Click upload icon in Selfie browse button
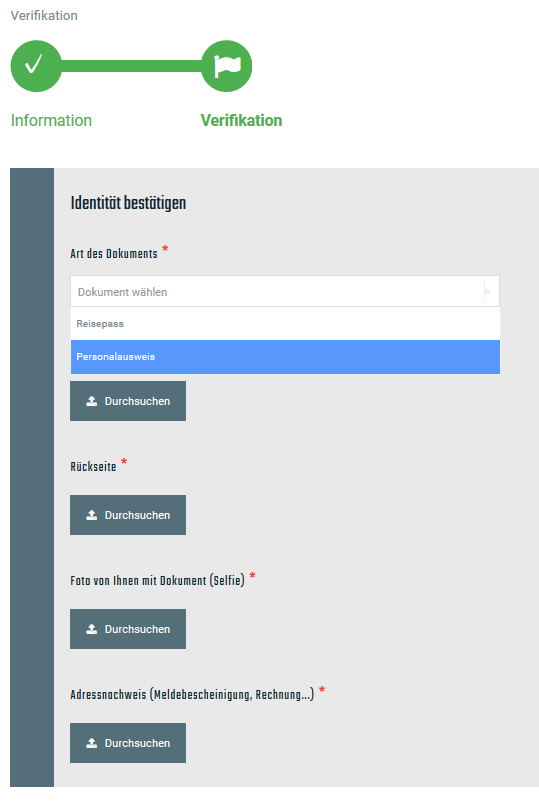Image resolution: width=539 pixels, height=805 pixels. tap(92, 629)
